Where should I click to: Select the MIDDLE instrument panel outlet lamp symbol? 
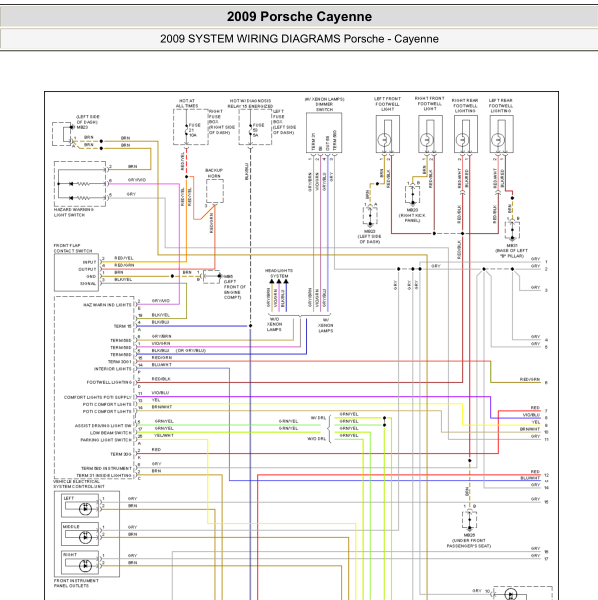point(85,537)
